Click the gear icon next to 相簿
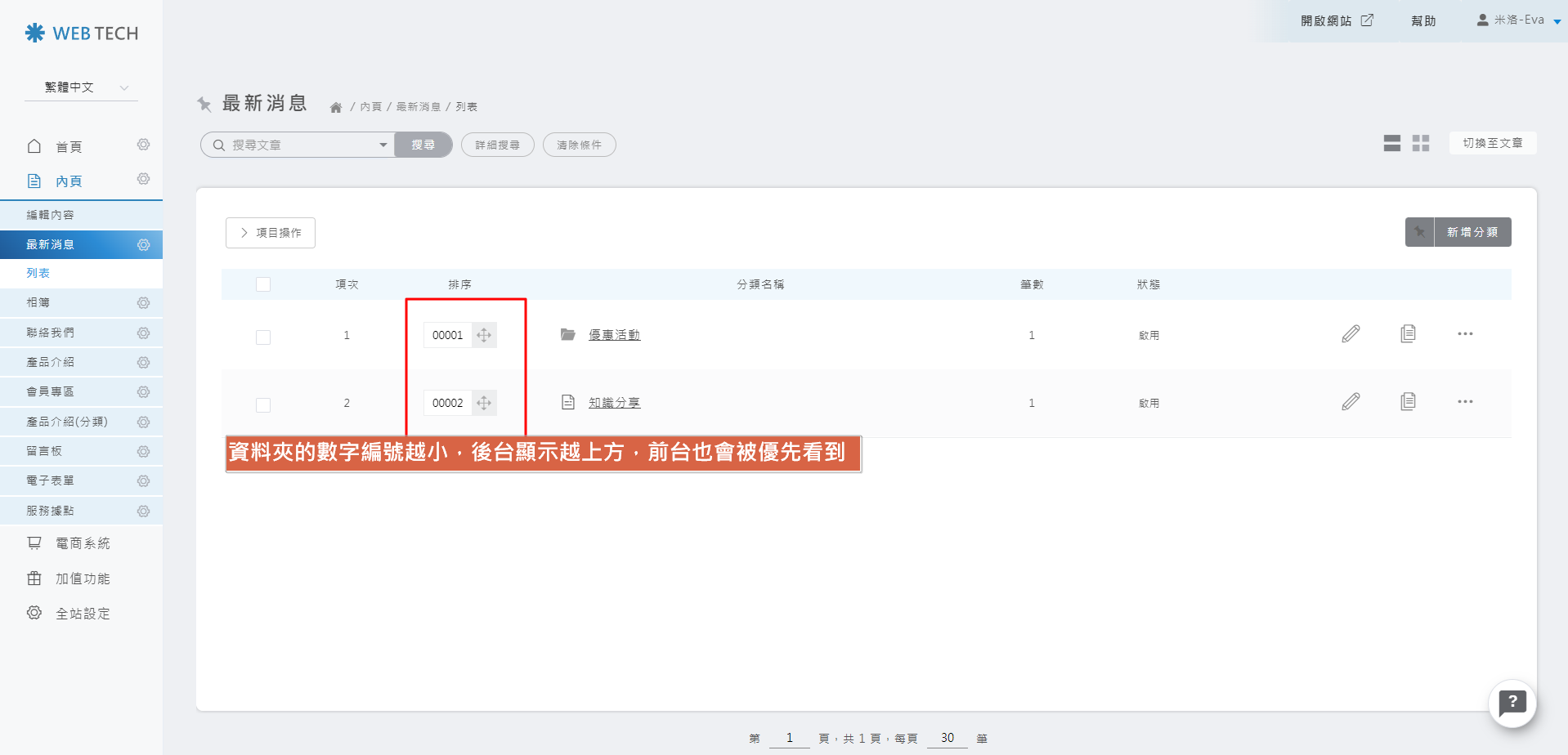 click(143, 303)
